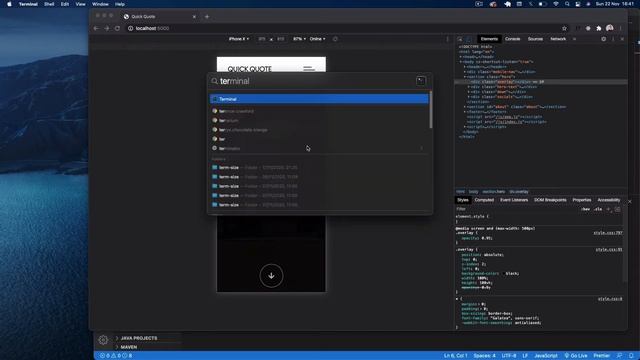Click the Spotlight search field
The width and height of the screenshot is (640, 360).
point(312,81)
